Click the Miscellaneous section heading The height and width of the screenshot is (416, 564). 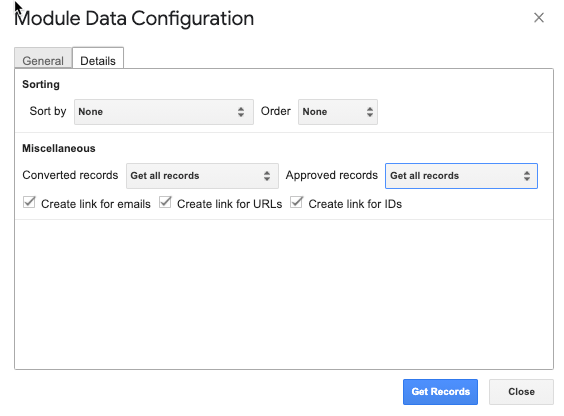coord(59,148)
